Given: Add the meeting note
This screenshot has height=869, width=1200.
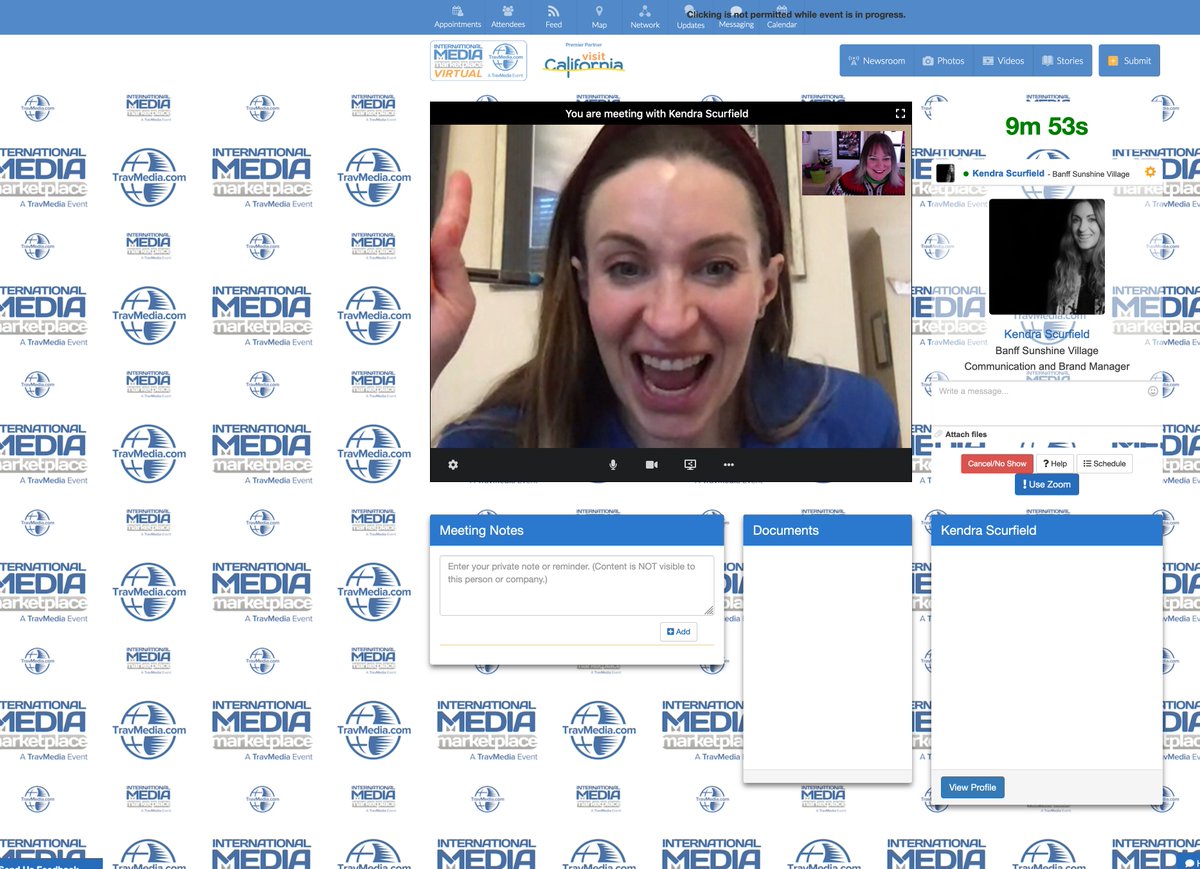Looking at the screenshot, I should pyautogui.click(x=678, y=632).
